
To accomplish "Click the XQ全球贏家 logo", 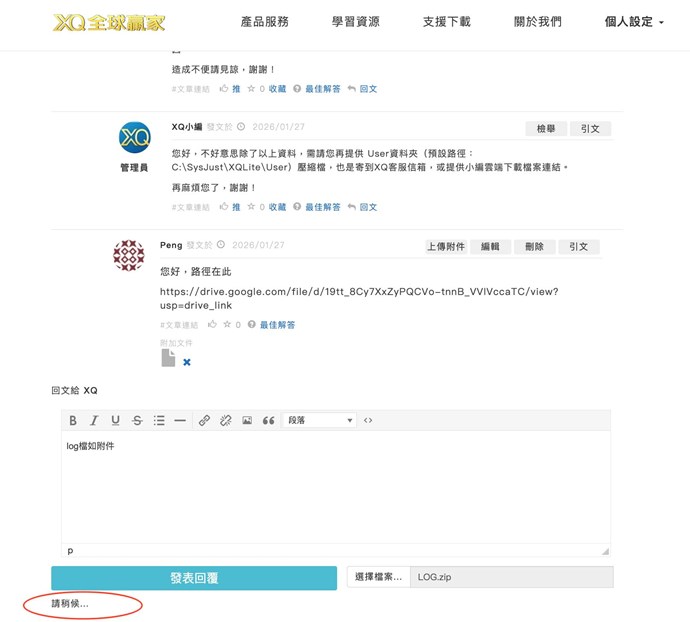I will [x=109, y=22].
